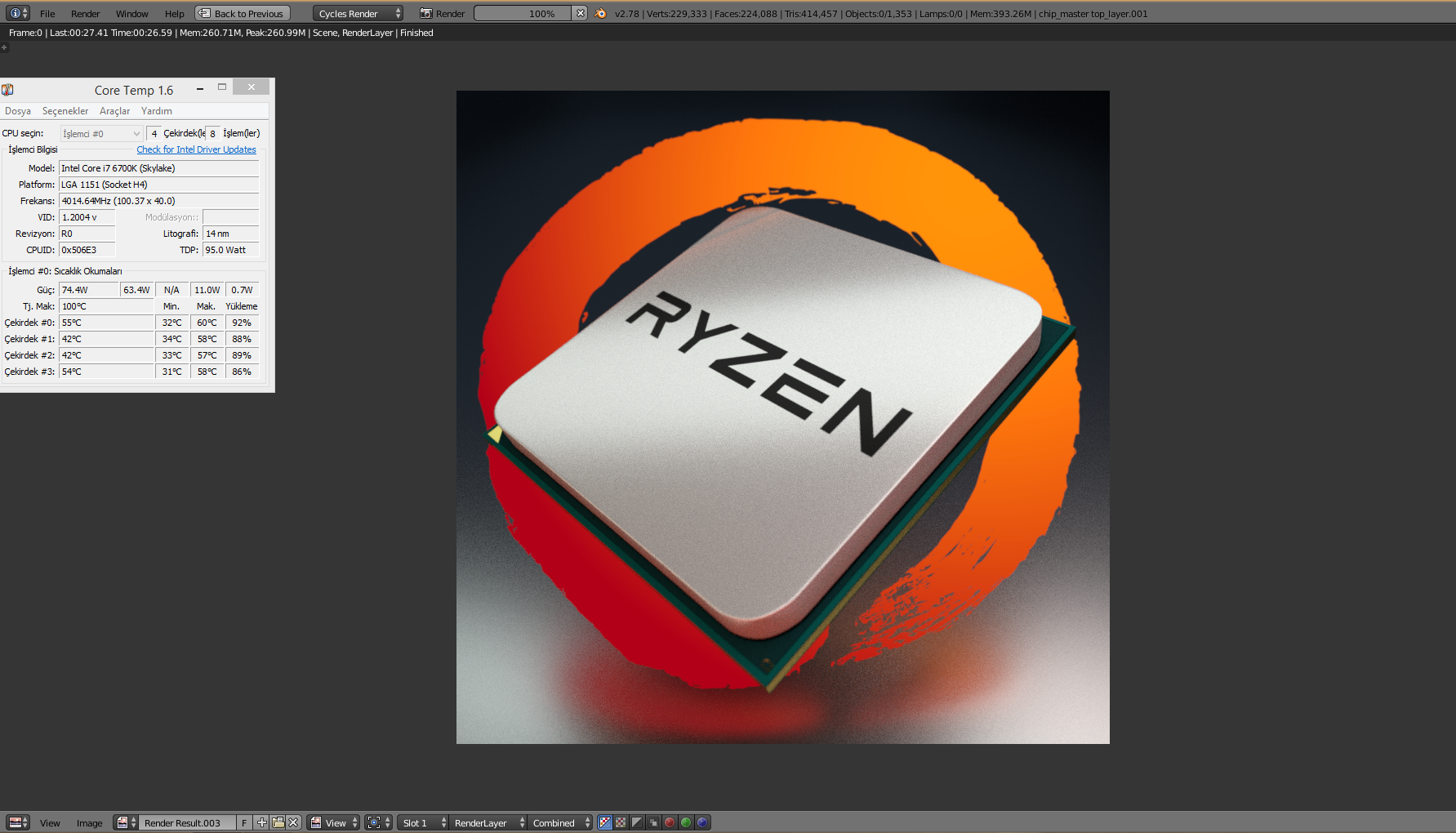Minimize the Core Temp window
1456x833 pixels.
199,88
